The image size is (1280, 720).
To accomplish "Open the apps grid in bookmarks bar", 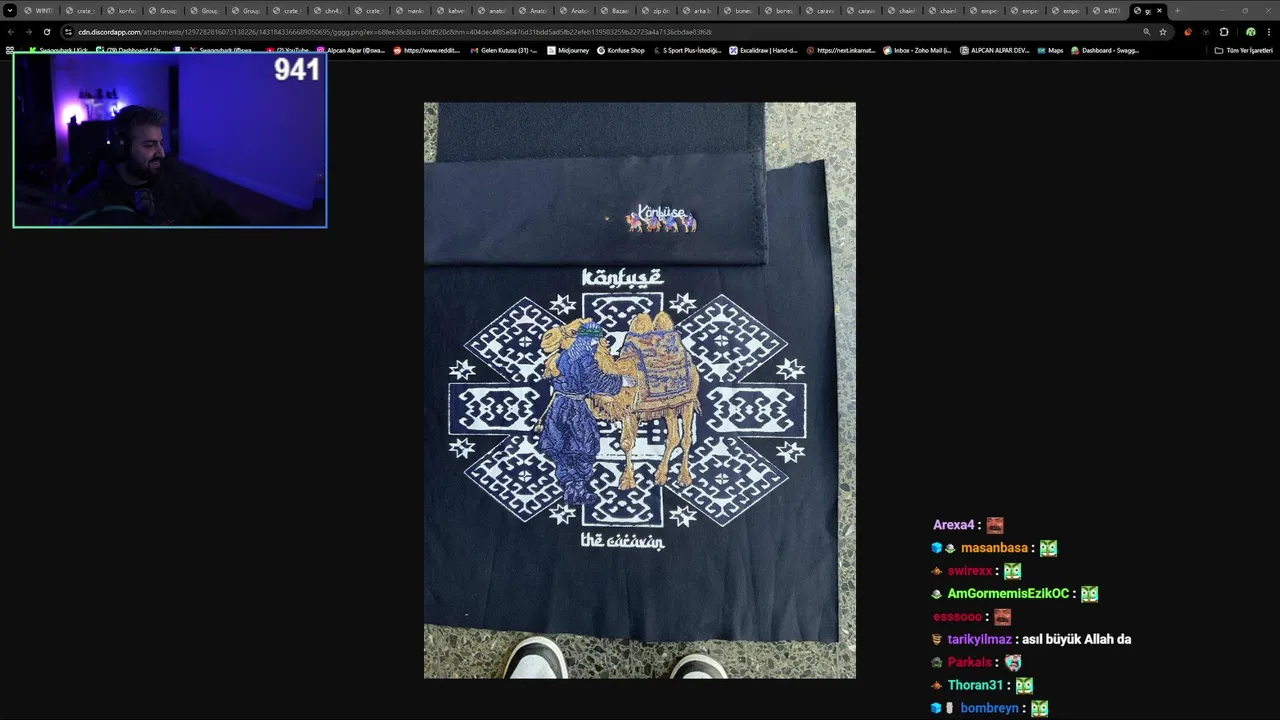I will pos(10,50).
